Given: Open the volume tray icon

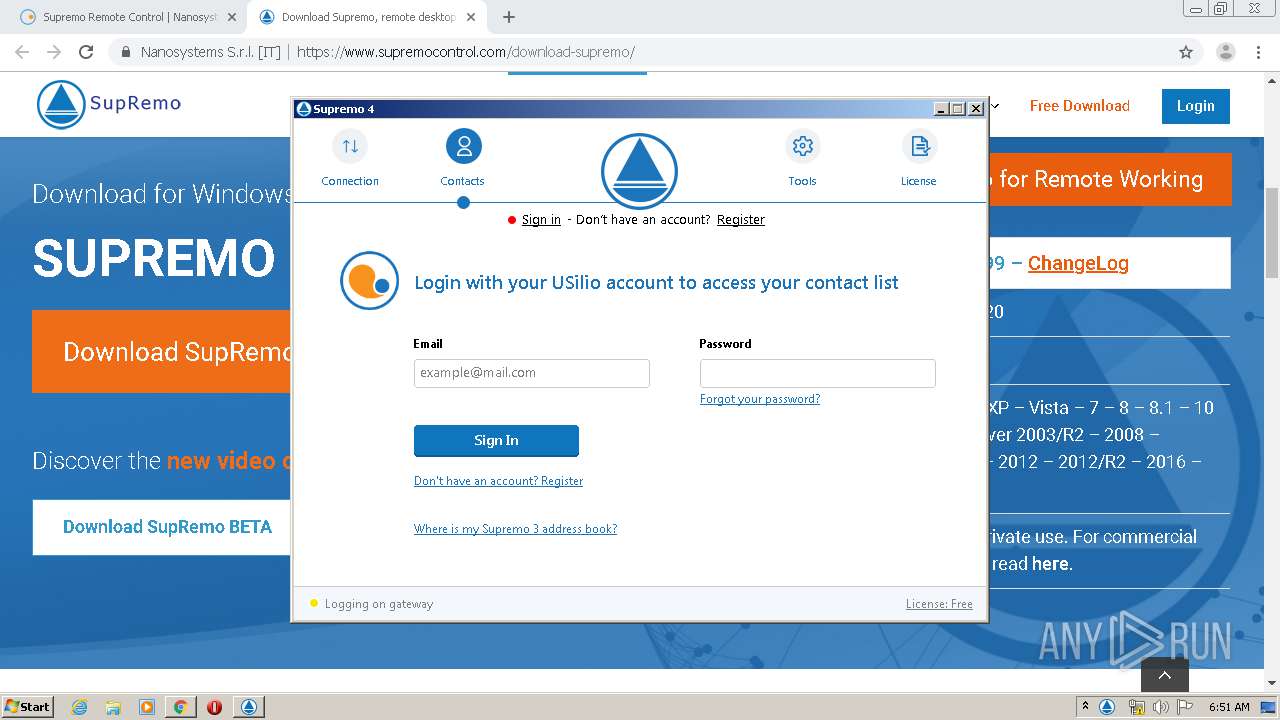Looking at the screenshot, I should pos(1160,707).
